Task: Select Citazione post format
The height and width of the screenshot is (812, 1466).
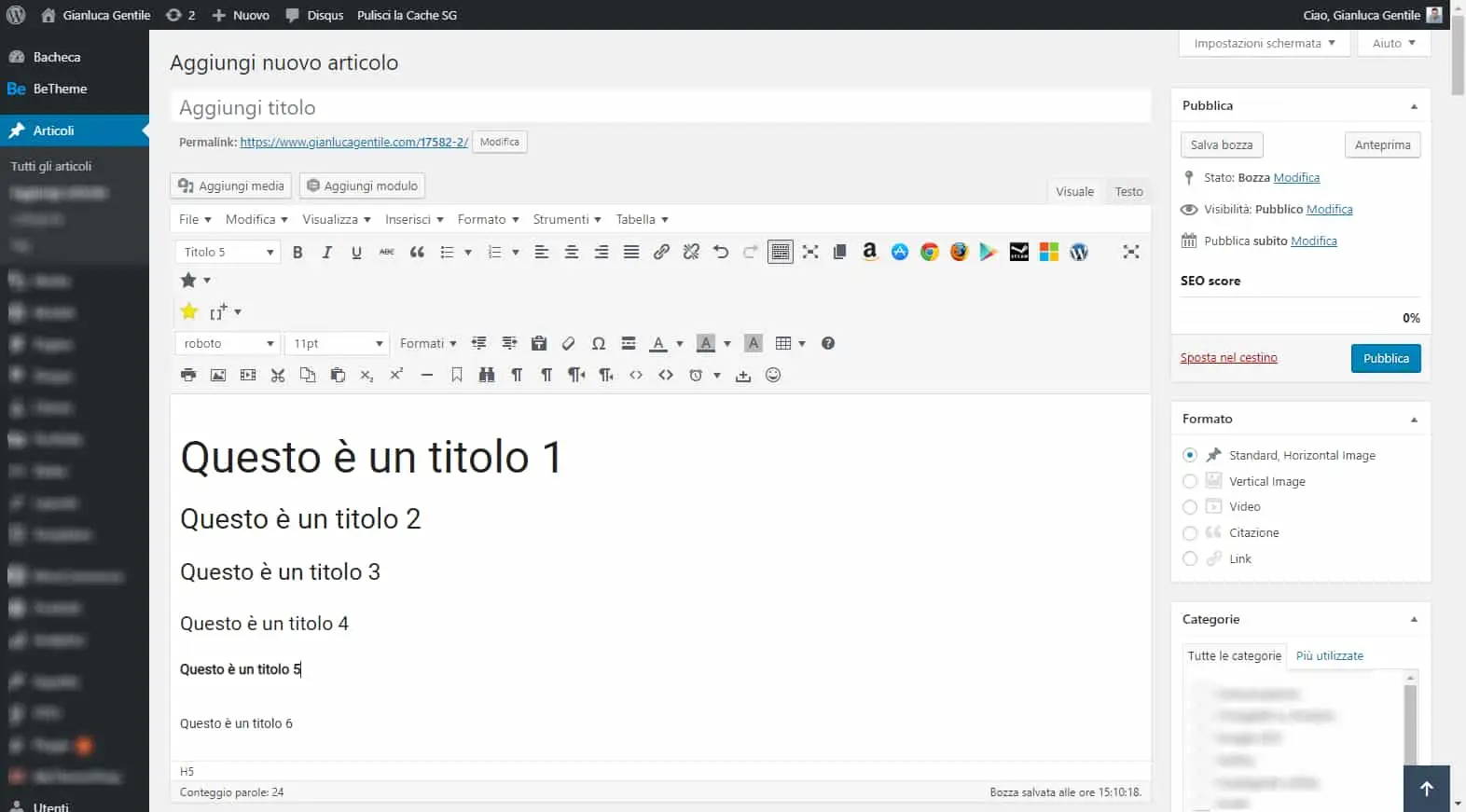Action: [x=1190, y=533]
